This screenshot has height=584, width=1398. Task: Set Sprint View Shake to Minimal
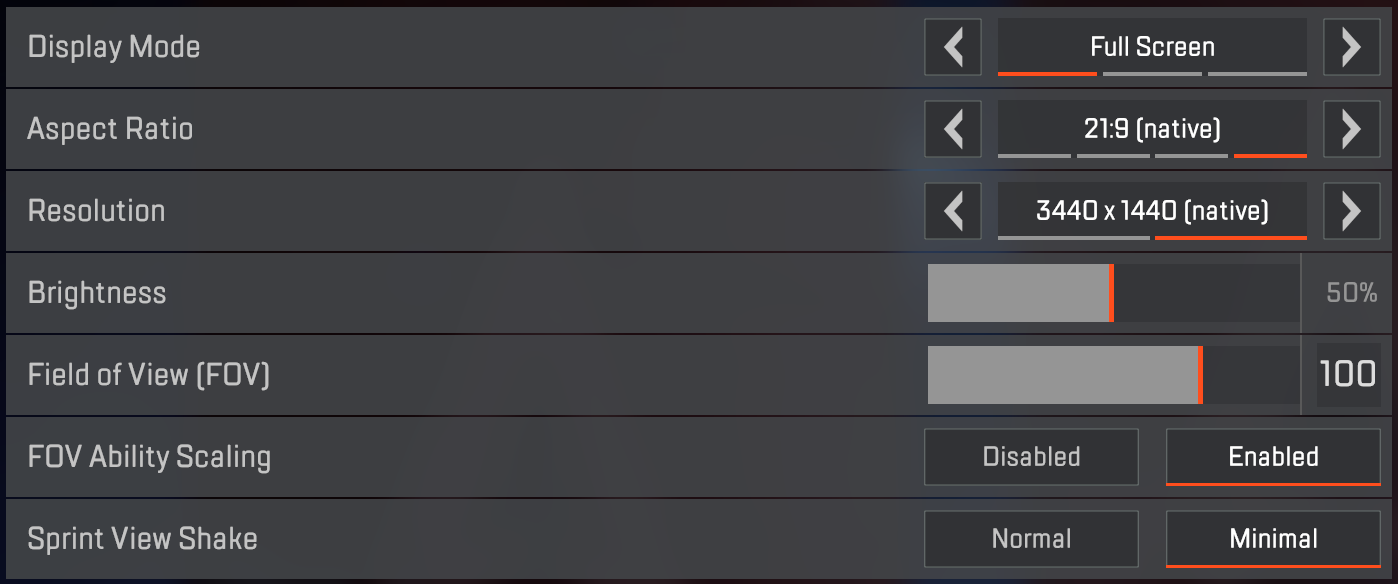click(x=1273, y=539)
